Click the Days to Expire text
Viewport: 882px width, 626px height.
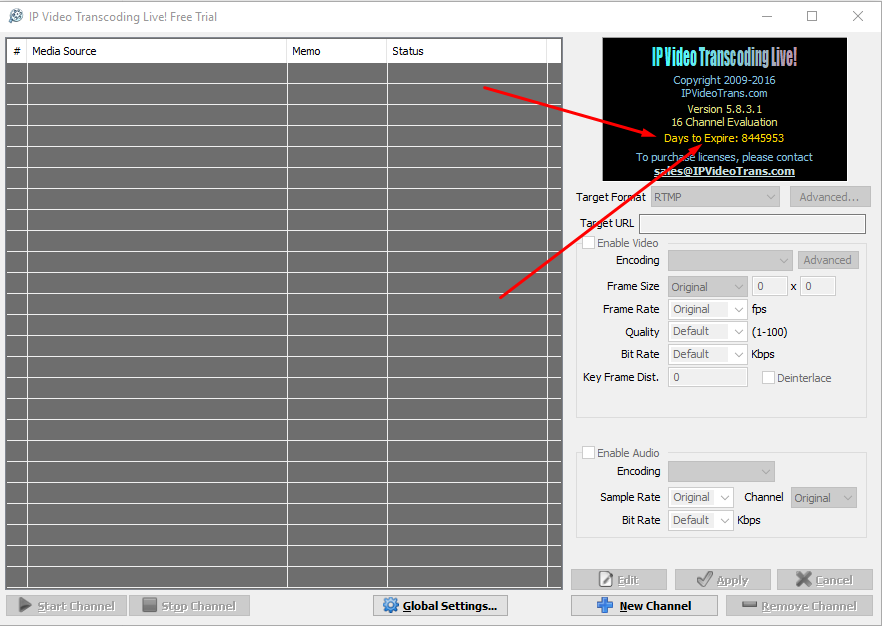pyautogui.click(x=724, y=138)
